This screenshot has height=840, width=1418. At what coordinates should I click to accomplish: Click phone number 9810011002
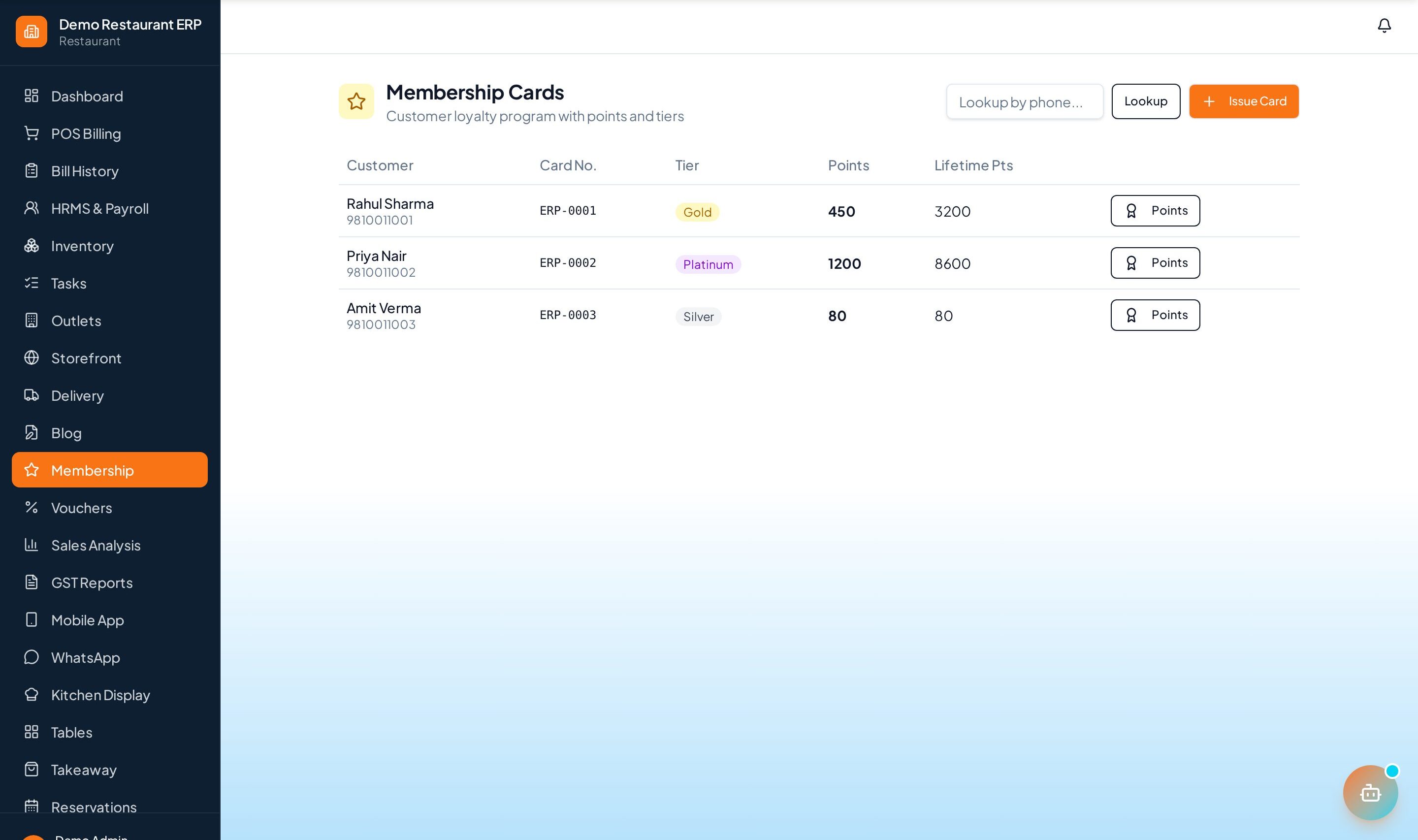coord(381,272)
